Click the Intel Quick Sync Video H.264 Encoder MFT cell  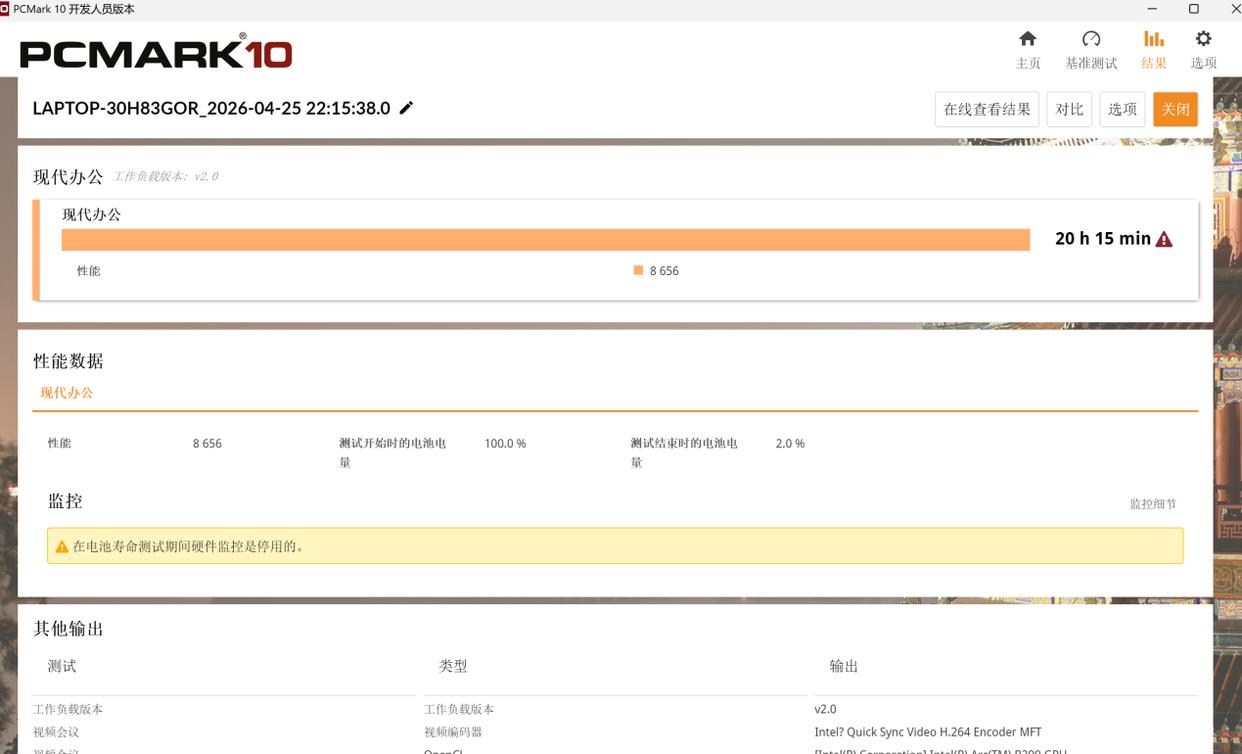[x=928, y=732]
